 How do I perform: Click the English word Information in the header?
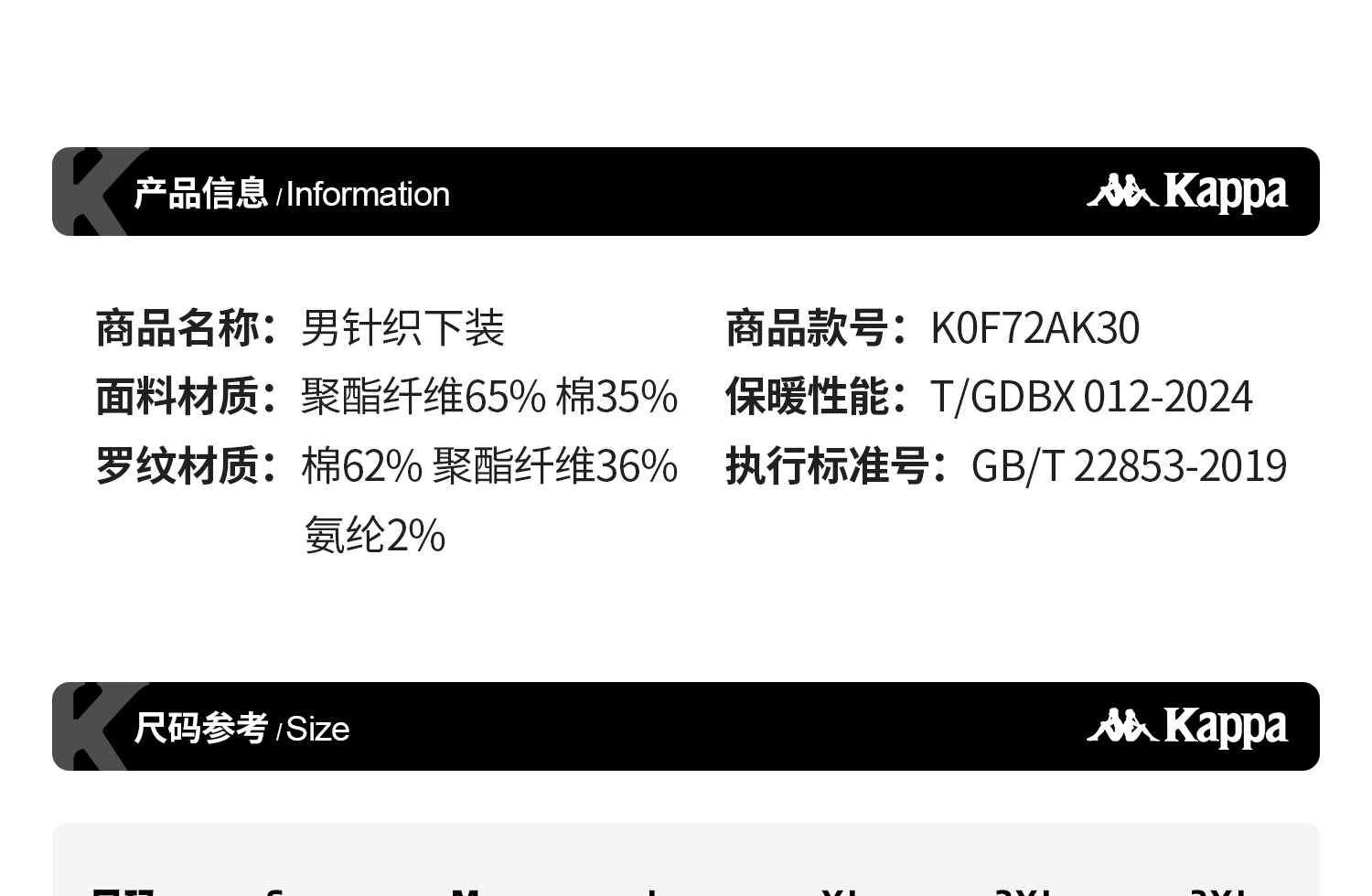[x=368, y=195]
